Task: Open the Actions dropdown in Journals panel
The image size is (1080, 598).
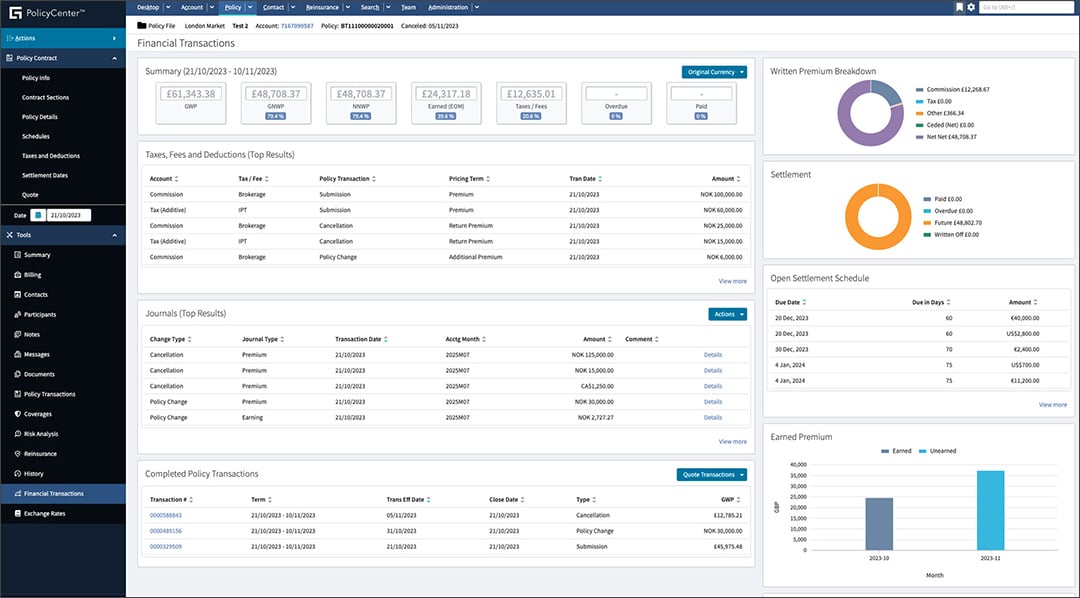Action: (727, 313)
